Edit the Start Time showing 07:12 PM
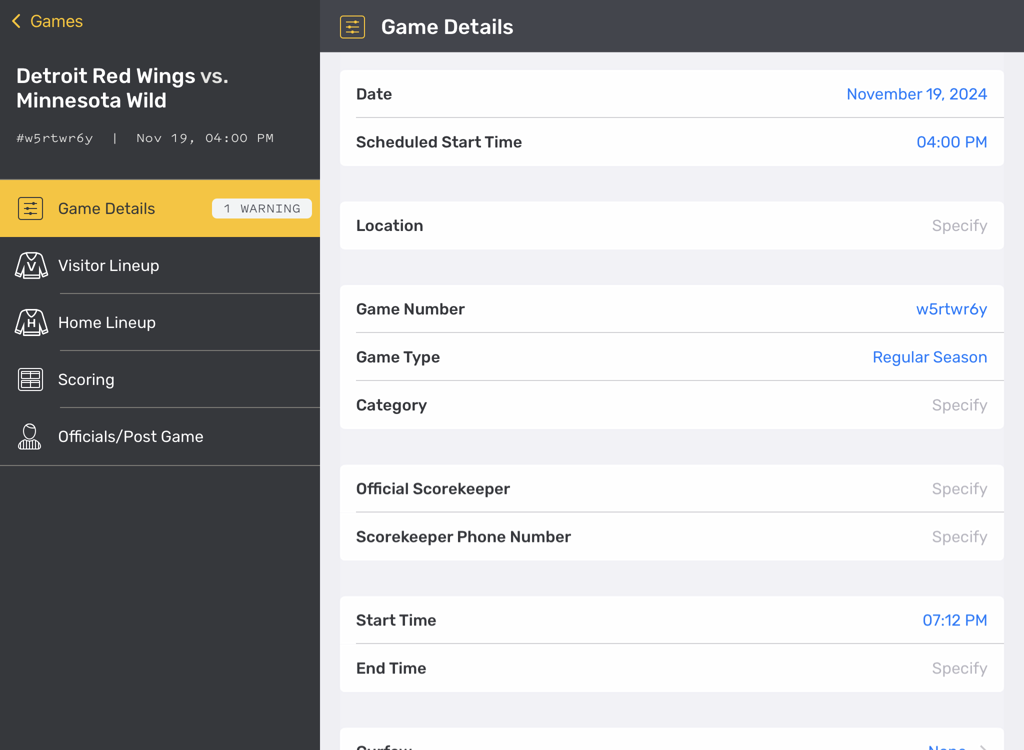This screenshot has width=1024, height=750. [x=954, y=620]
